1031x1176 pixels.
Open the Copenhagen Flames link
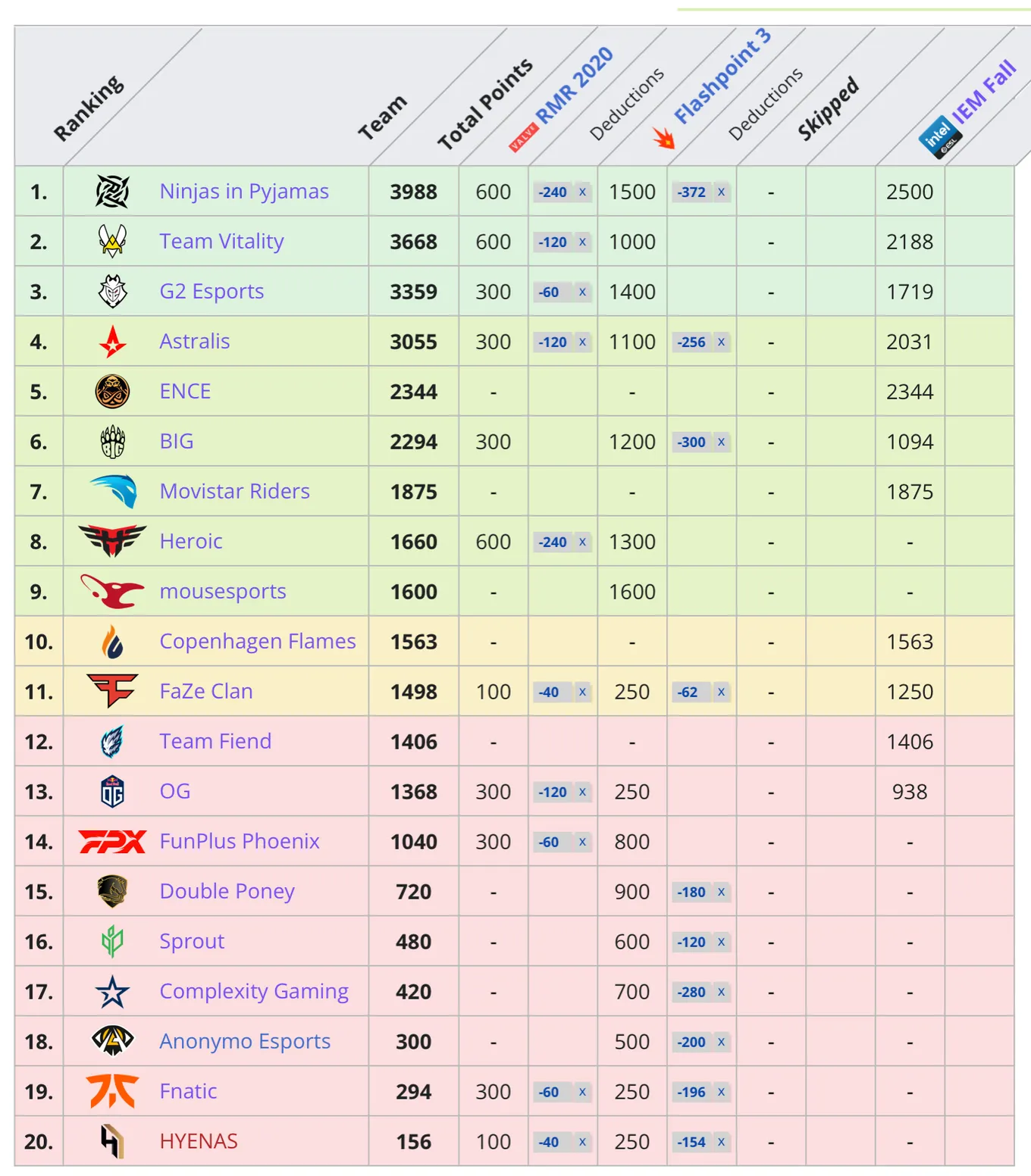(x=258, y=642)
